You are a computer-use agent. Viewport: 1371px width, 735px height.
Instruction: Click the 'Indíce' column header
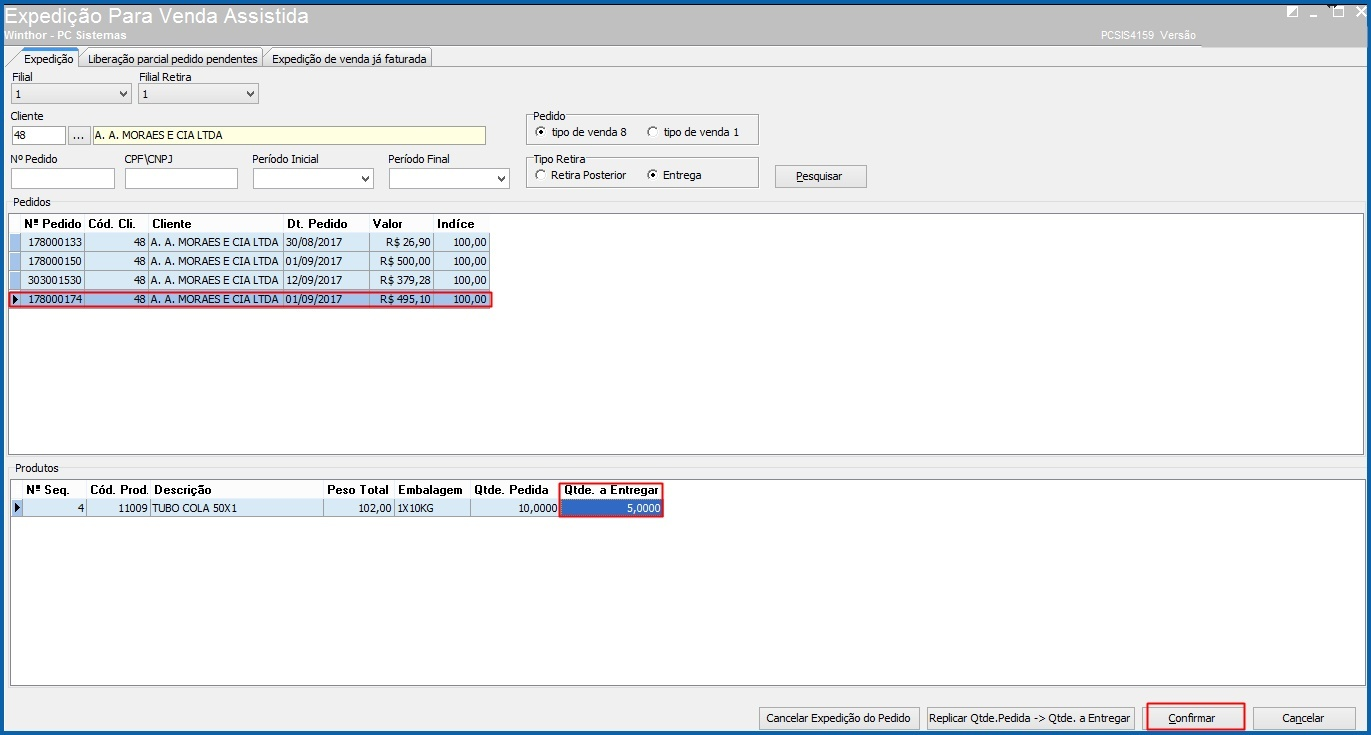tap(461, 224)
